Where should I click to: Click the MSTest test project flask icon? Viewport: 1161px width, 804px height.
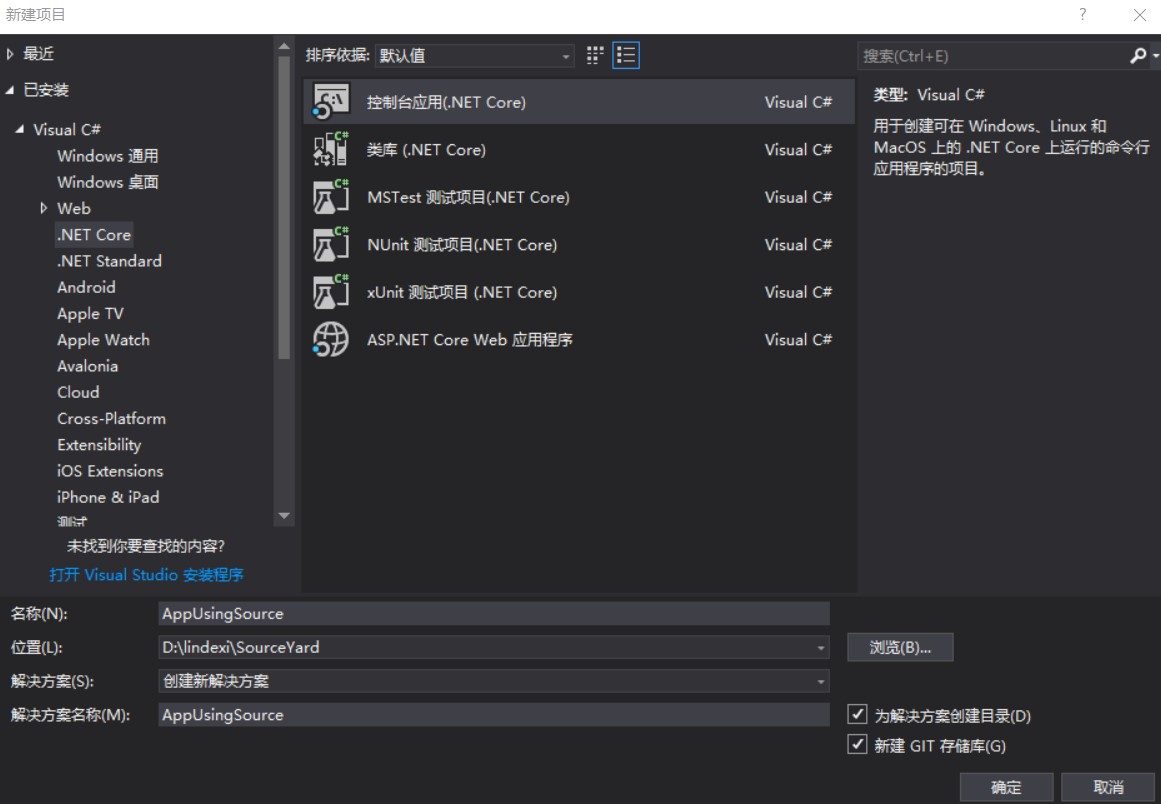tap(330, 196)
